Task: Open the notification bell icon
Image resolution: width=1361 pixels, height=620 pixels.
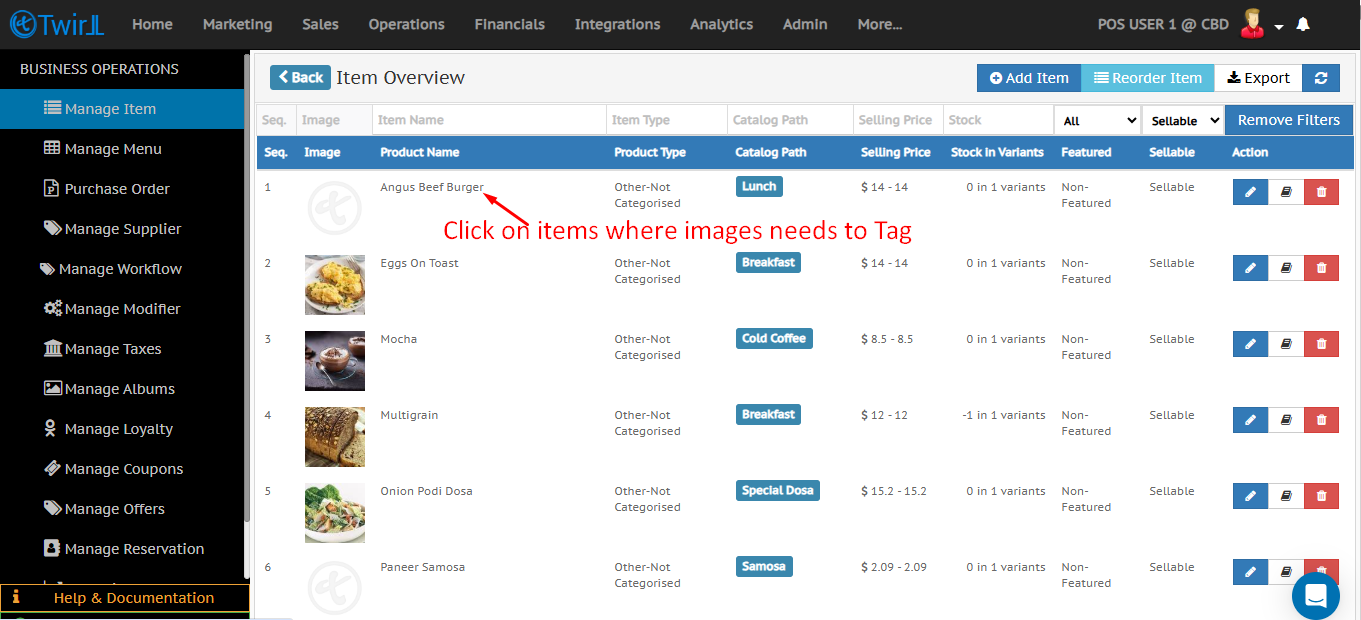Action: pyautogui.click(x=1302, y=23)
